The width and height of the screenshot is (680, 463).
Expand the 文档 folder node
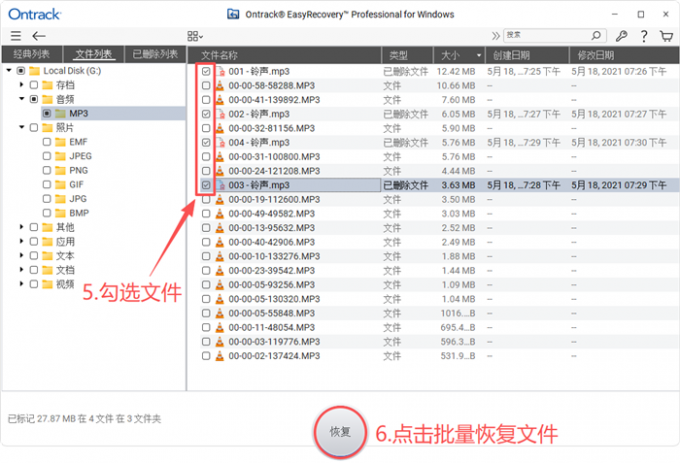[x=22, y=270]
